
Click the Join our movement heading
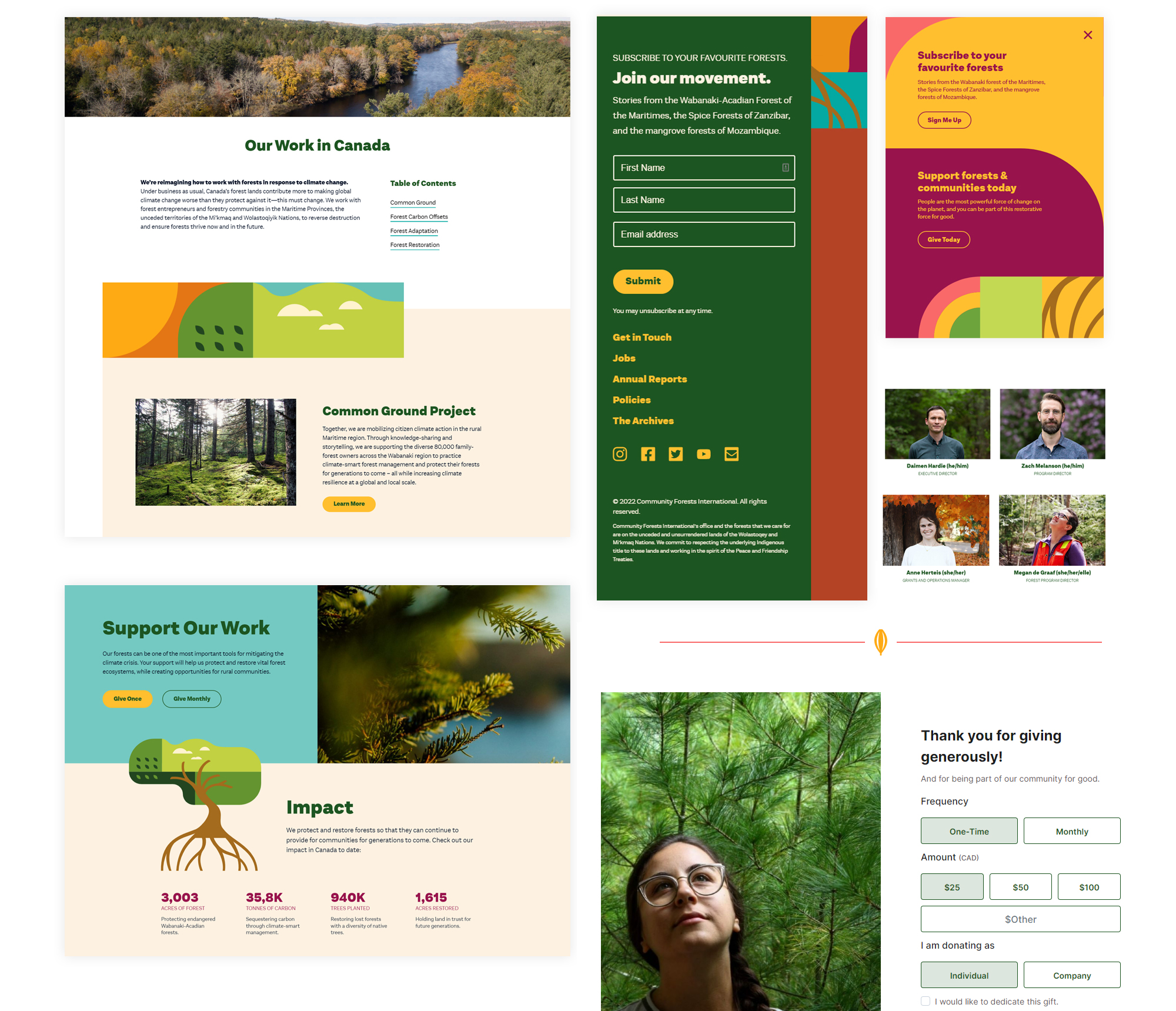coord(691,78)
